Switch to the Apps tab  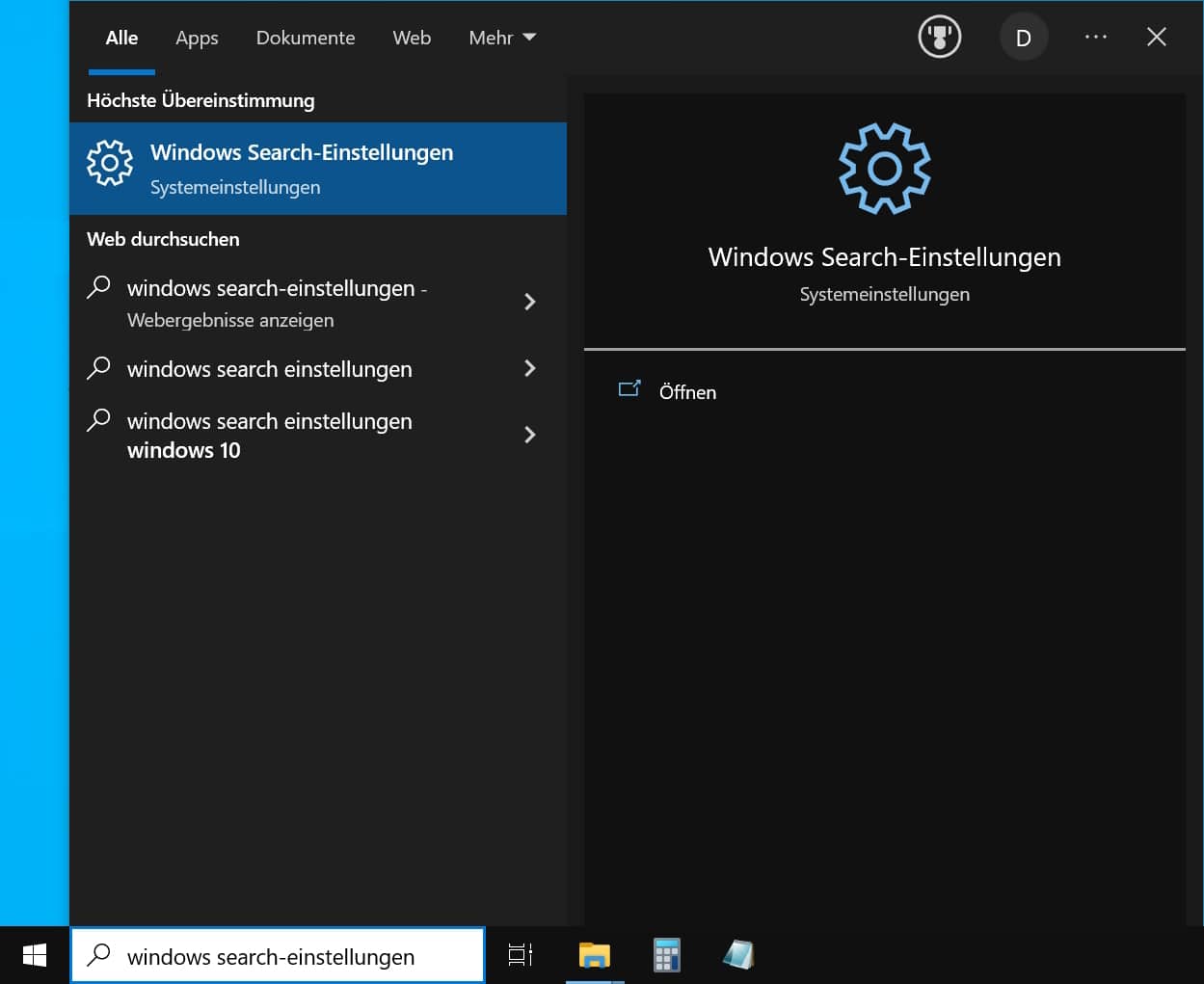click(197, 38)
